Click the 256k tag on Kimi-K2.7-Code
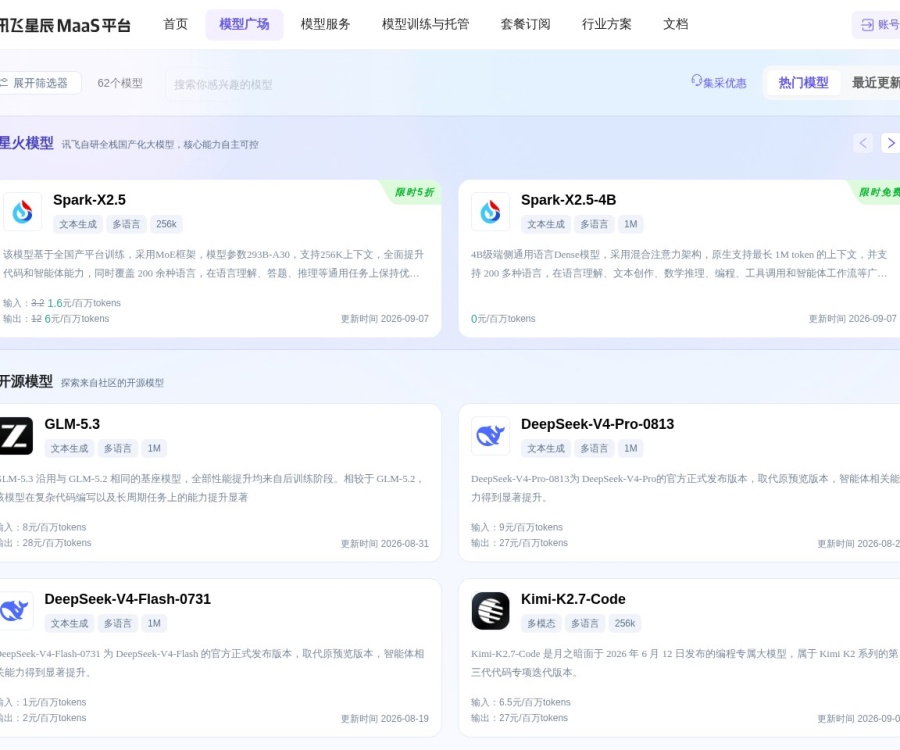 click(x=624, y=623)
